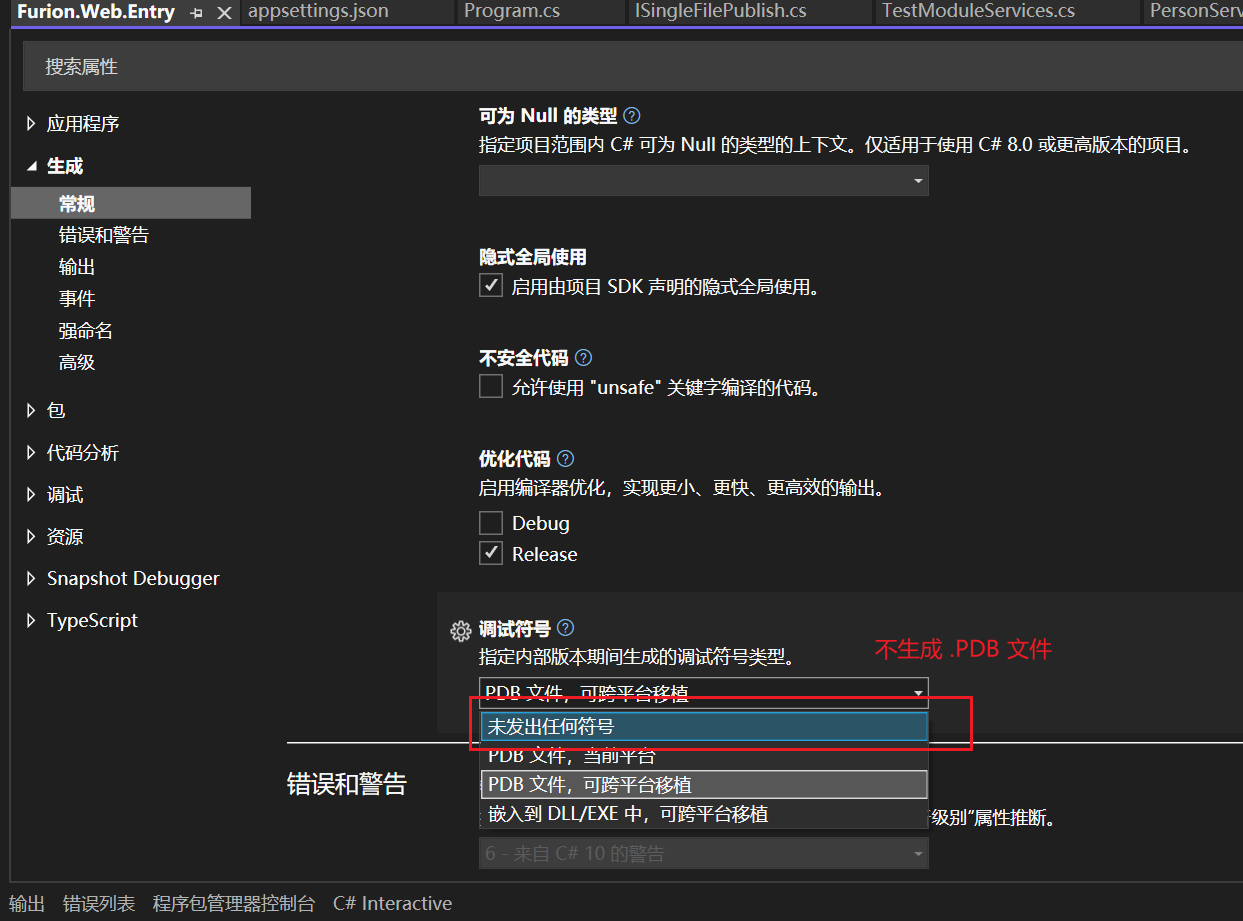The image size is (1243, 921).
Task: Click help icon next to 可为 Null 的类型
Action: [x=631, y=116]
